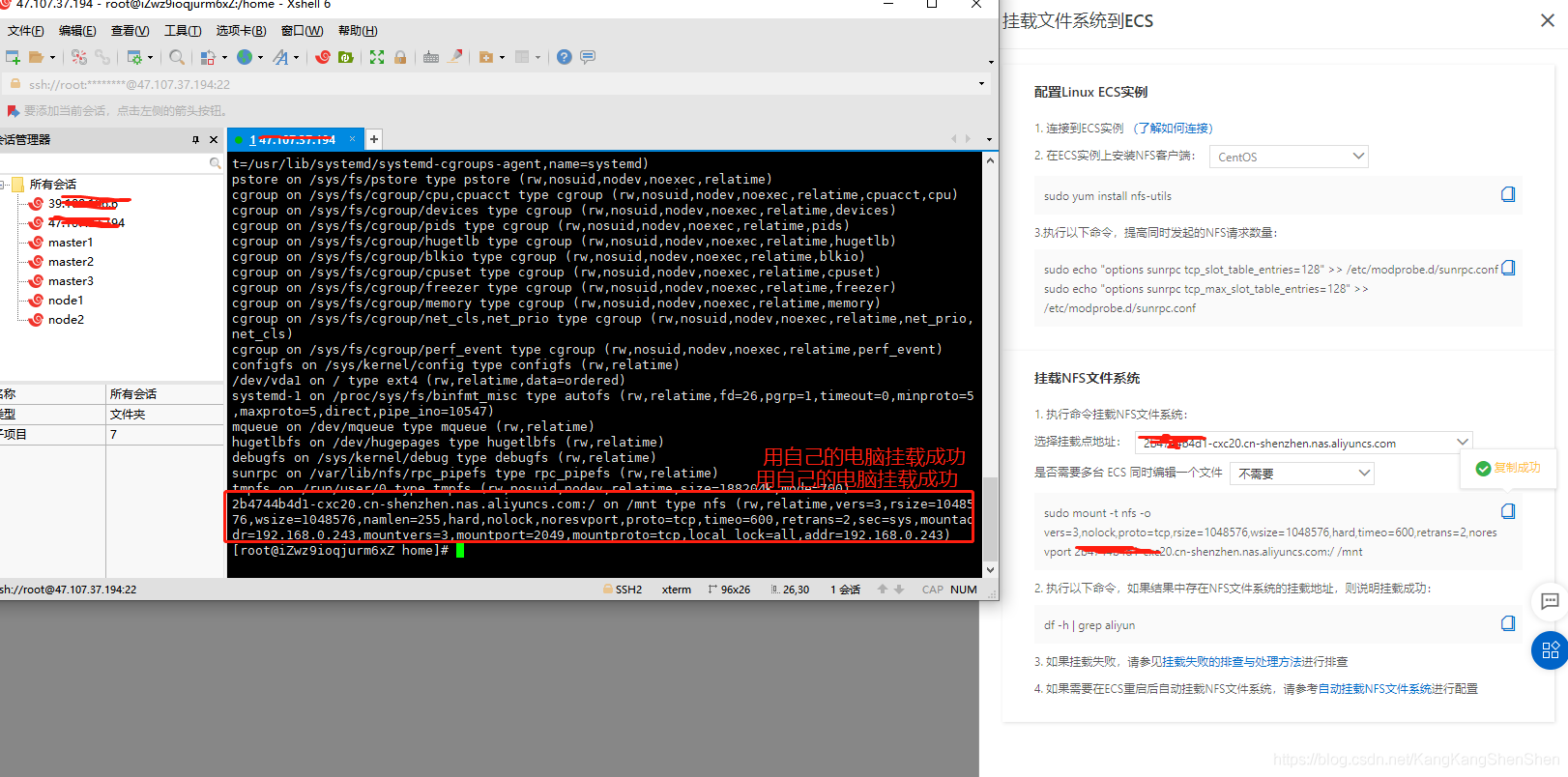Open the 文件(F) menu
The image size is (1568, 777).
click(25, 31)
